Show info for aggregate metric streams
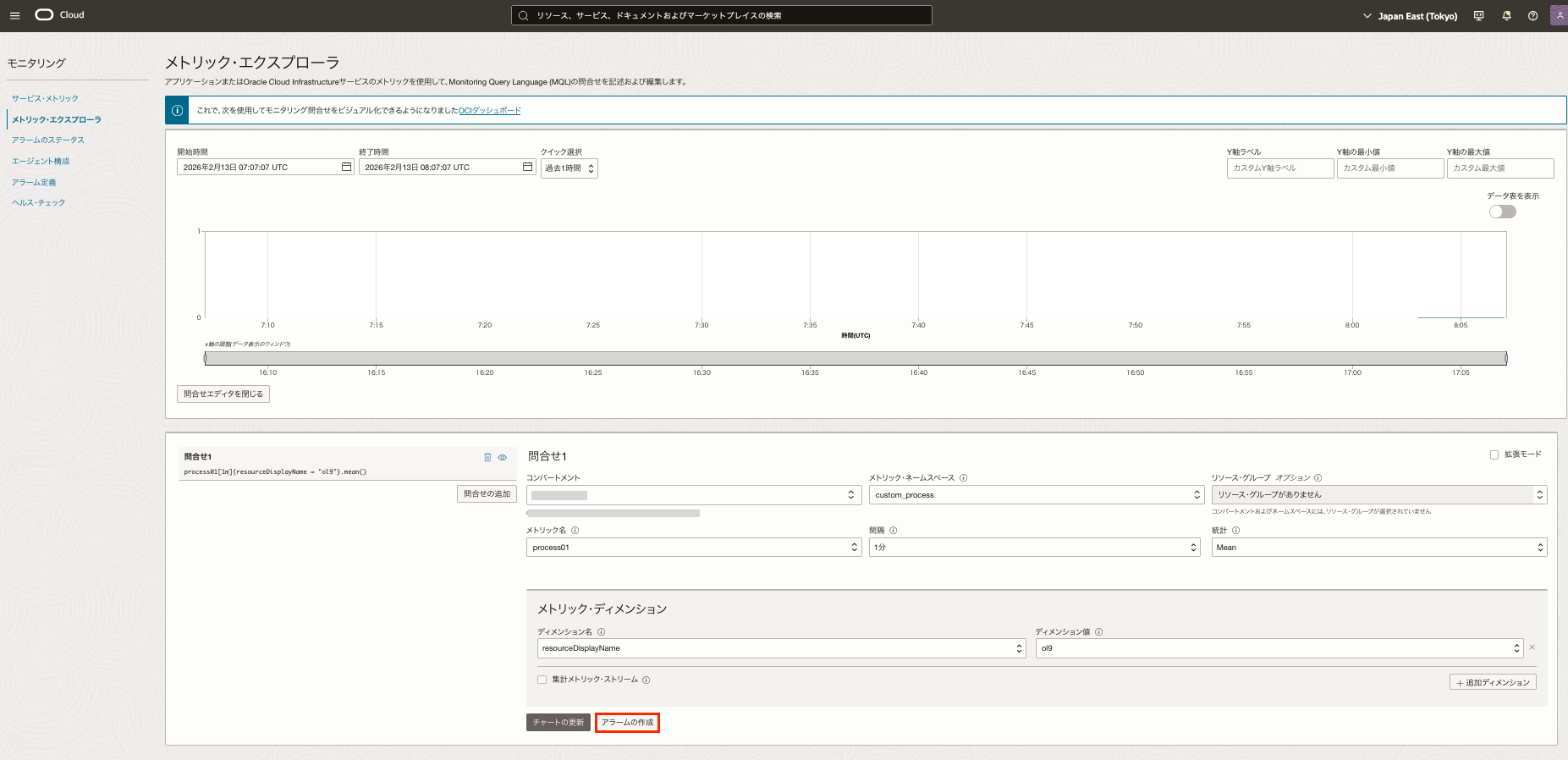Viewport: 1568px width, 760px height. (646, 680)
